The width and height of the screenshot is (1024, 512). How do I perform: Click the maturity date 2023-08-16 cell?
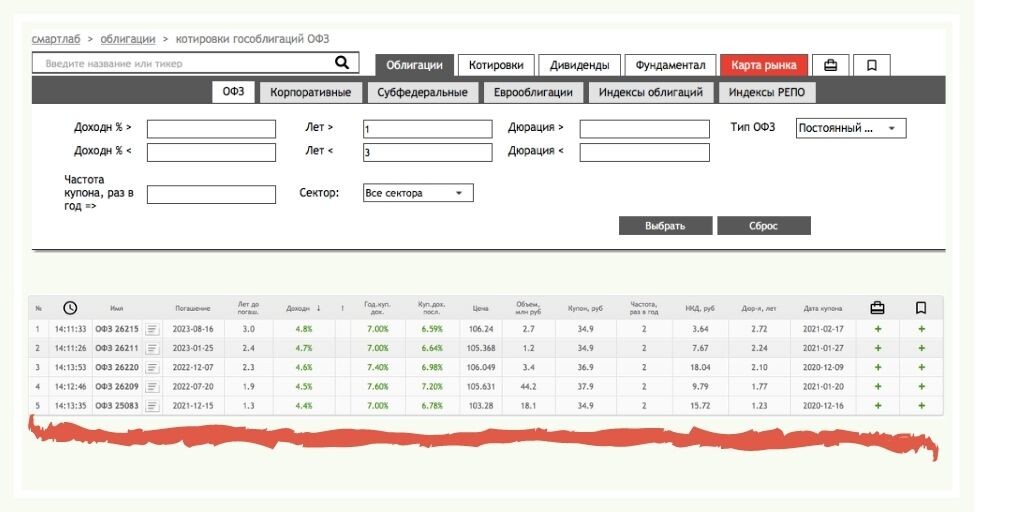click(193, 329)
